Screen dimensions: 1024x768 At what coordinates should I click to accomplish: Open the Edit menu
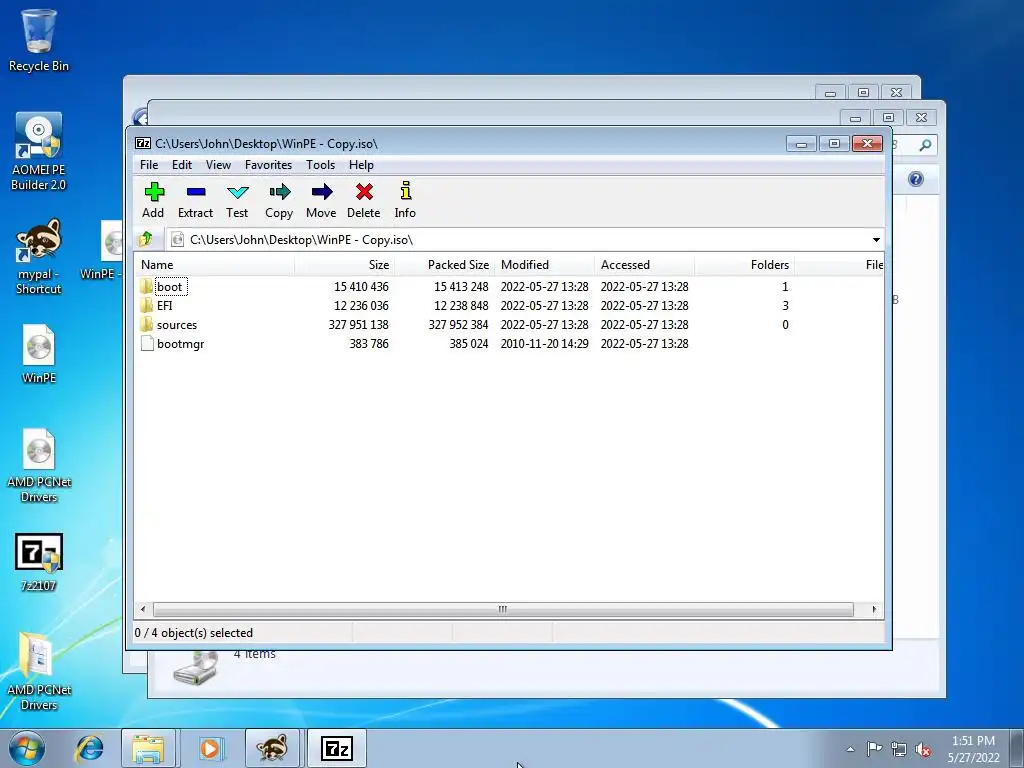[182, 165]
